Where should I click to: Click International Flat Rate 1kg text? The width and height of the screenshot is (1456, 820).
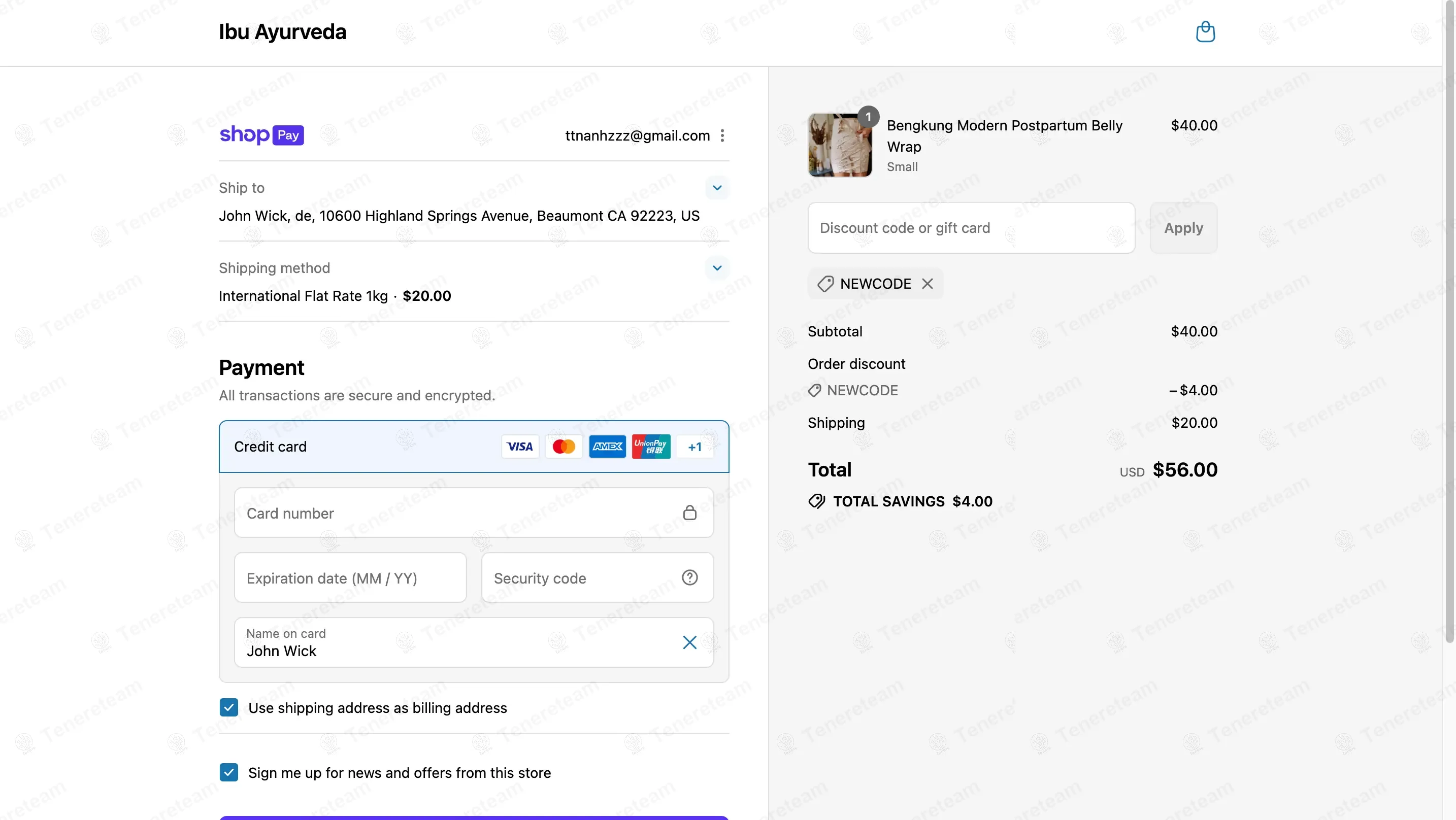(x=303, y=296)
